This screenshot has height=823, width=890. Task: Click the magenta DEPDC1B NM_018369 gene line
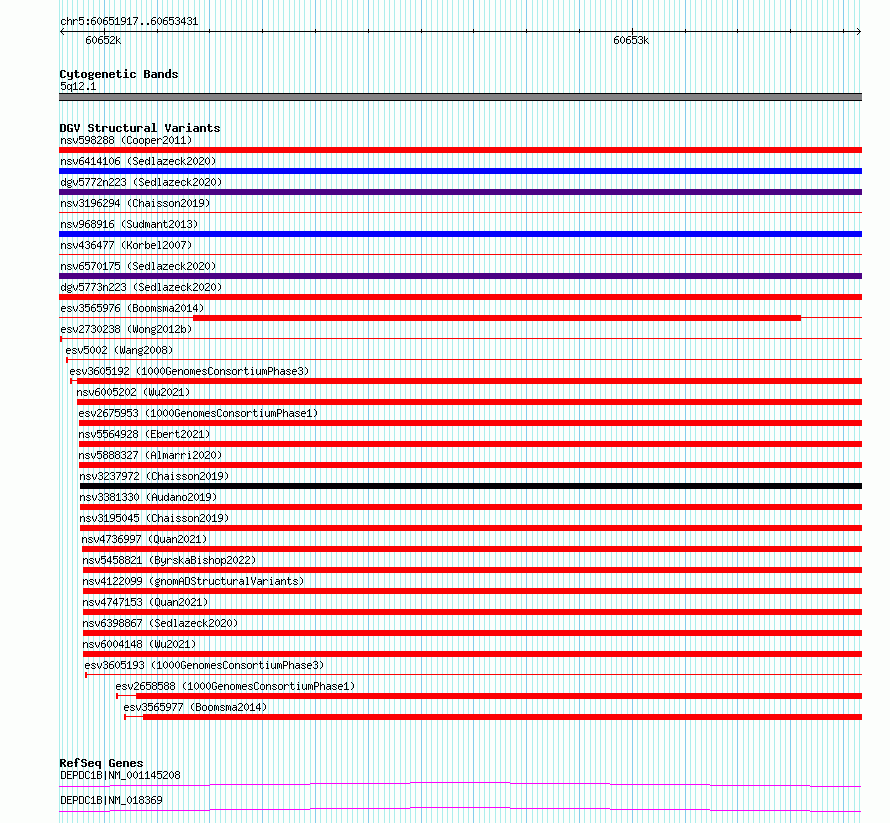click(x=460, y=809)
